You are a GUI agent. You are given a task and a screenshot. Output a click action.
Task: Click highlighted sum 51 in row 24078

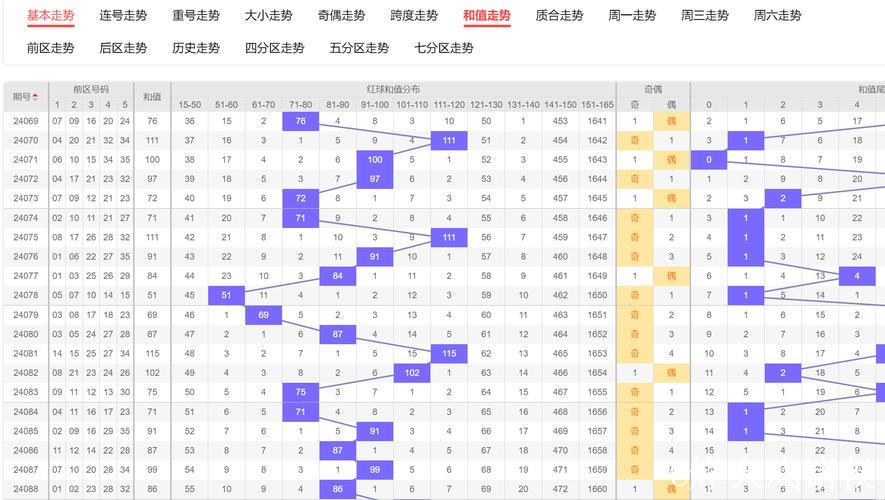click(x=226, y=295)
